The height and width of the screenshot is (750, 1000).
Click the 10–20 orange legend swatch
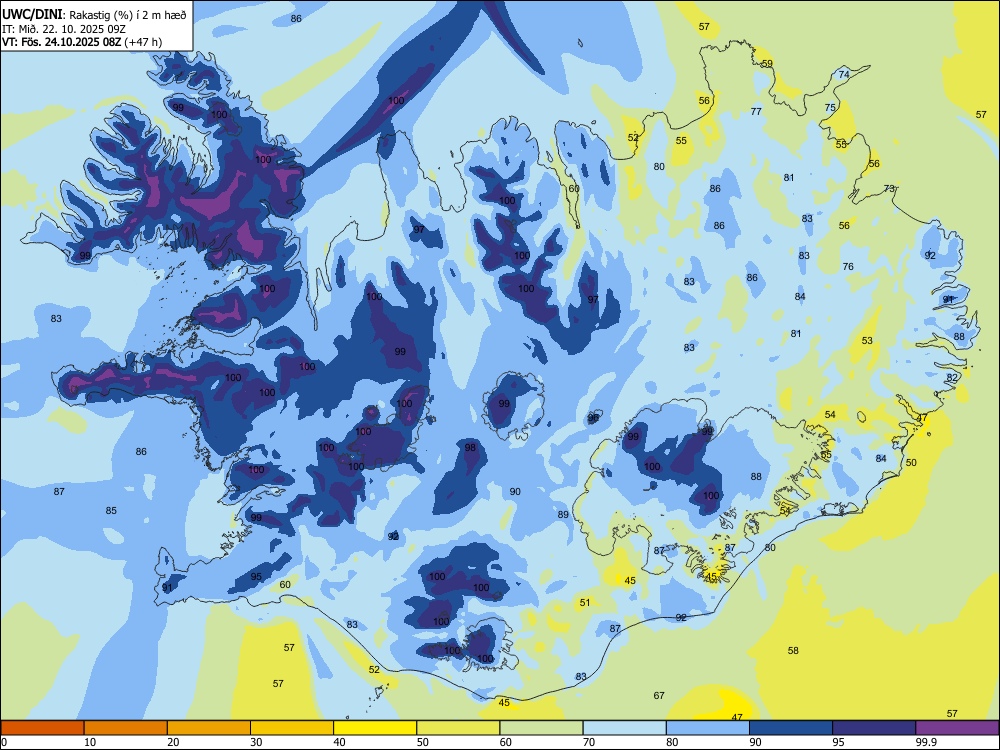(x=126, y=728)
